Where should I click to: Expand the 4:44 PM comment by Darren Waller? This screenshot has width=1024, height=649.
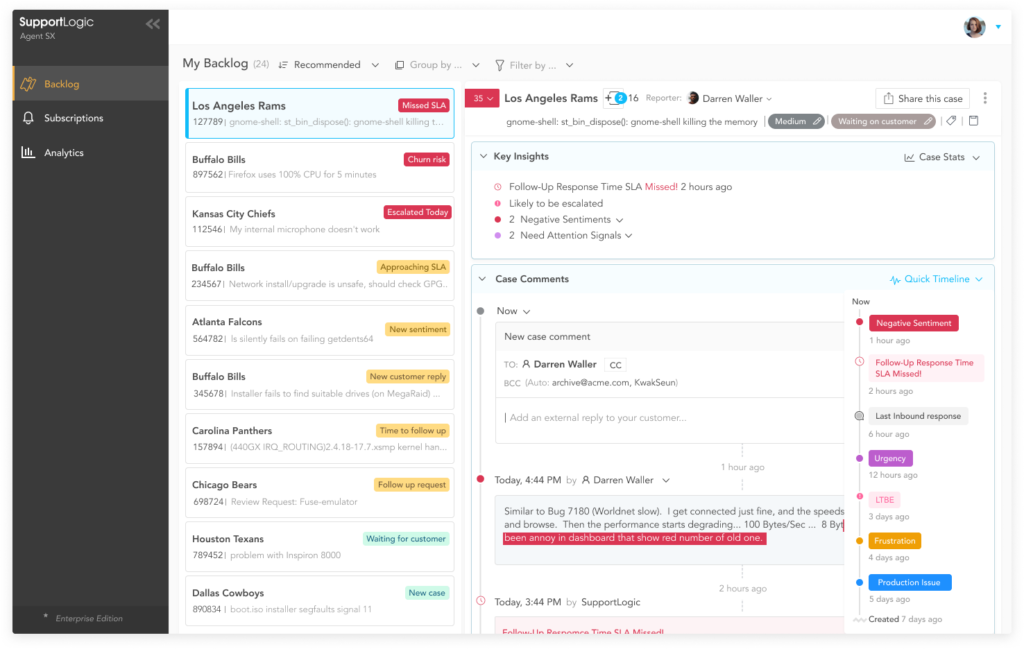pyautogui.click(x=665, y=481)
